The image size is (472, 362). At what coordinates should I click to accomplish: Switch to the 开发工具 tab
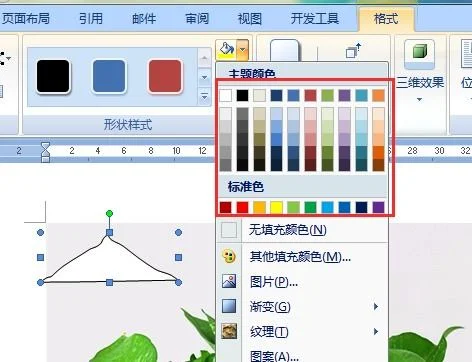315,18
